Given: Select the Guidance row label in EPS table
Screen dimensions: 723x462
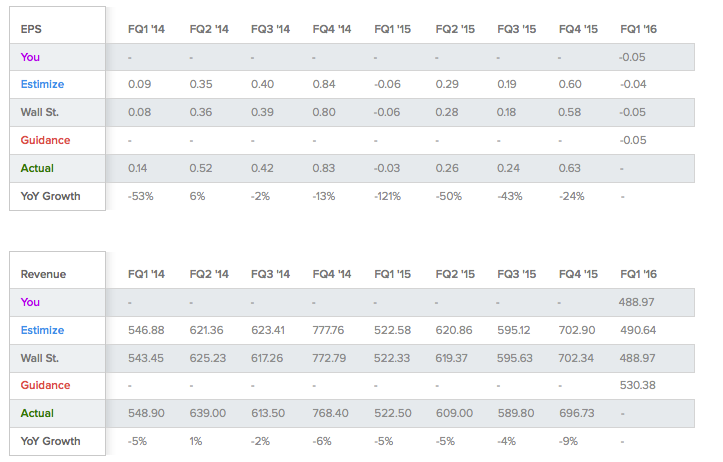Looking at the screenshot, I should point(45,140).
